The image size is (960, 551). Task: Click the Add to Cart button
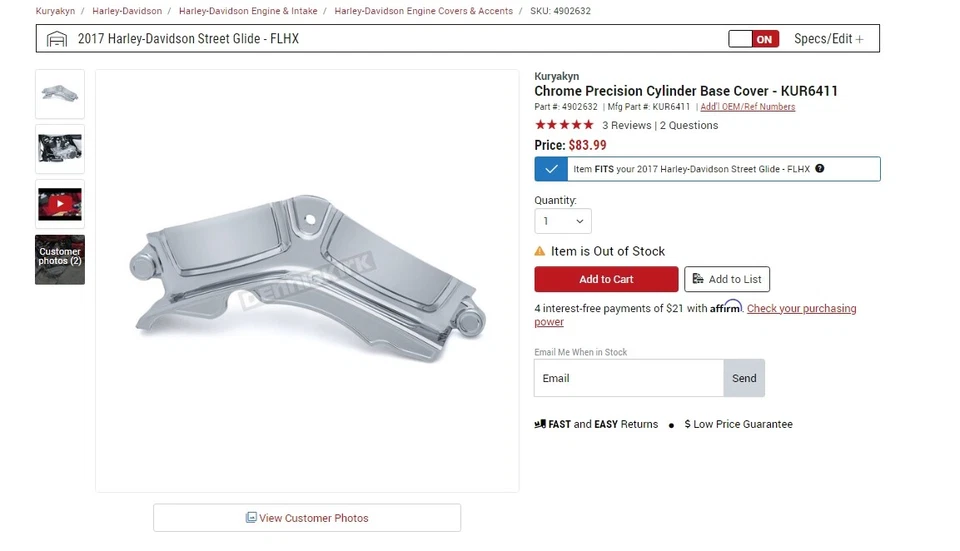coord(606,279)
